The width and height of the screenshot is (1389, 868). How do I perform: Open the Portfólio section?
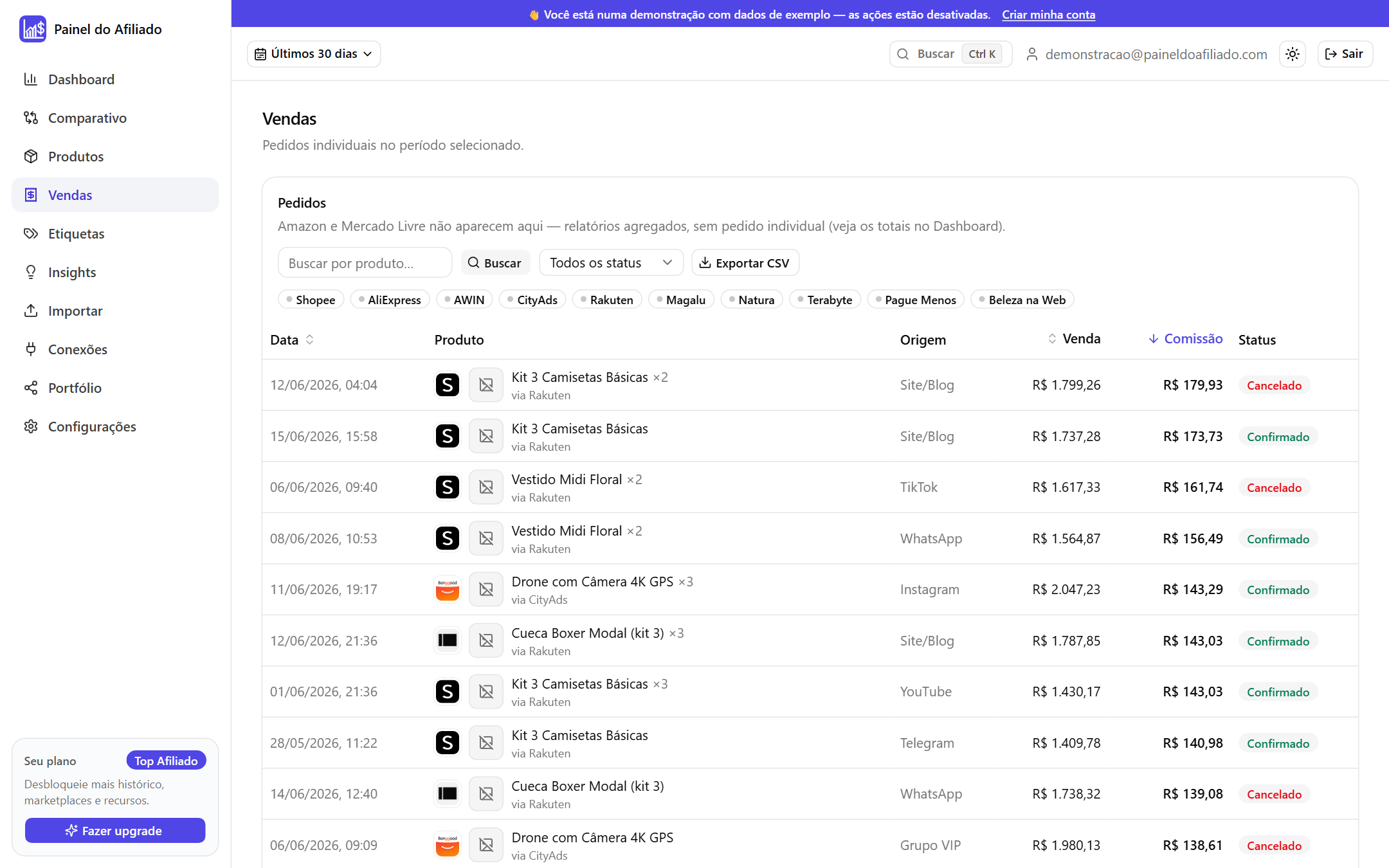click(115, 388)
